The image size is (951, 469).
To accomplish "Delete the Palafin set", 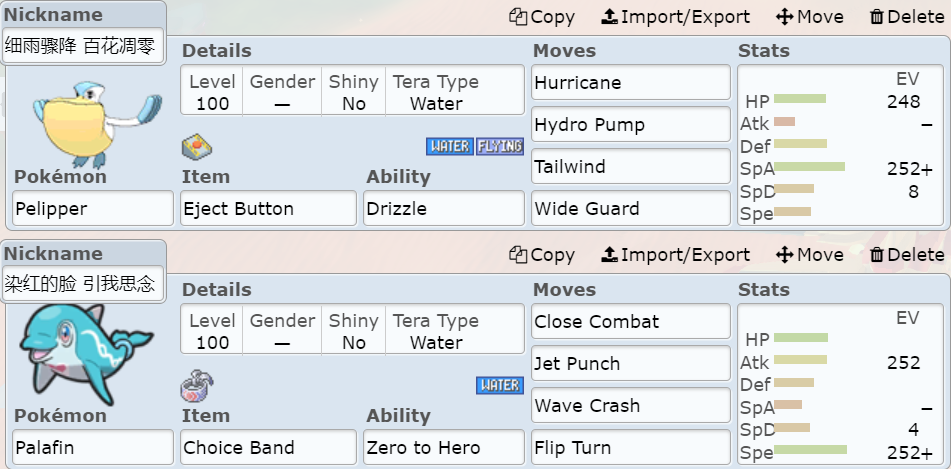I will [x=906, y=255].
